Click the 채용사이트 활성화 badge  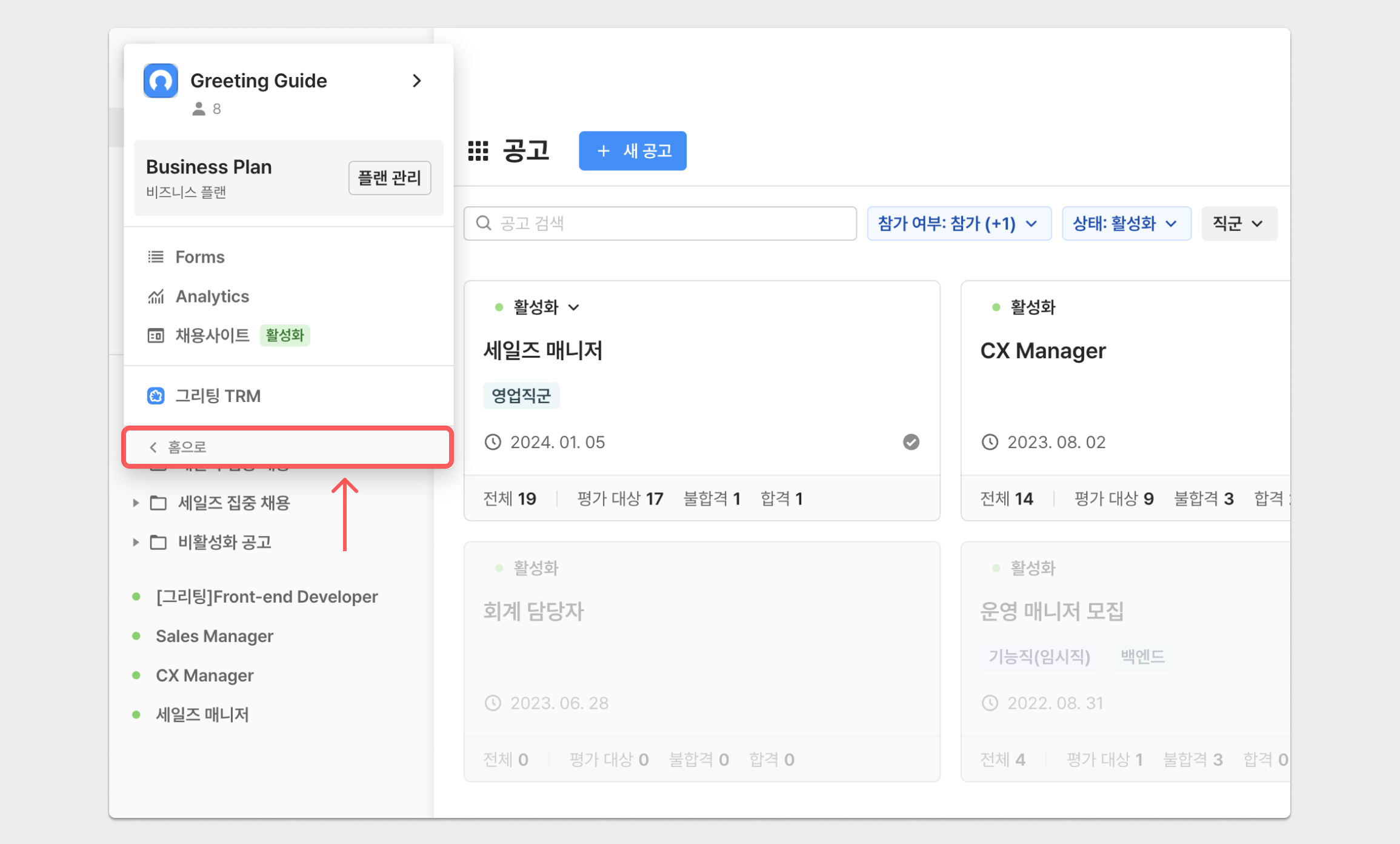click(x=285, y=335)
